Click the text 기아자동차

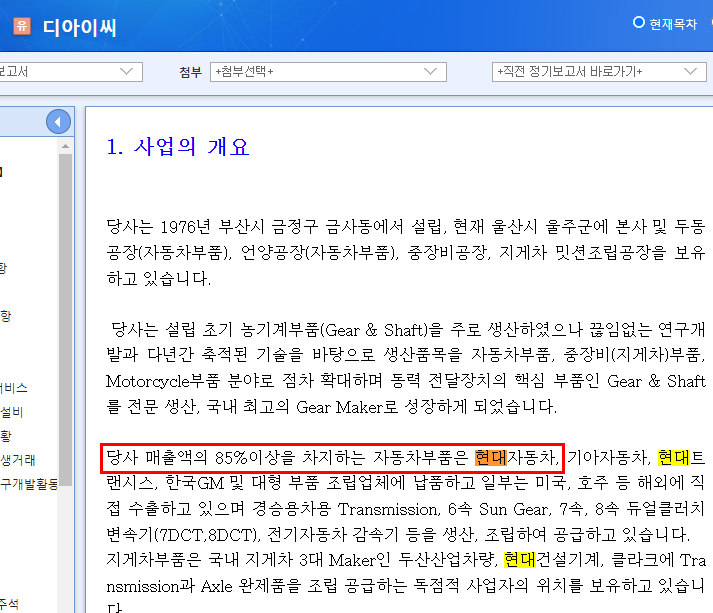609,457
